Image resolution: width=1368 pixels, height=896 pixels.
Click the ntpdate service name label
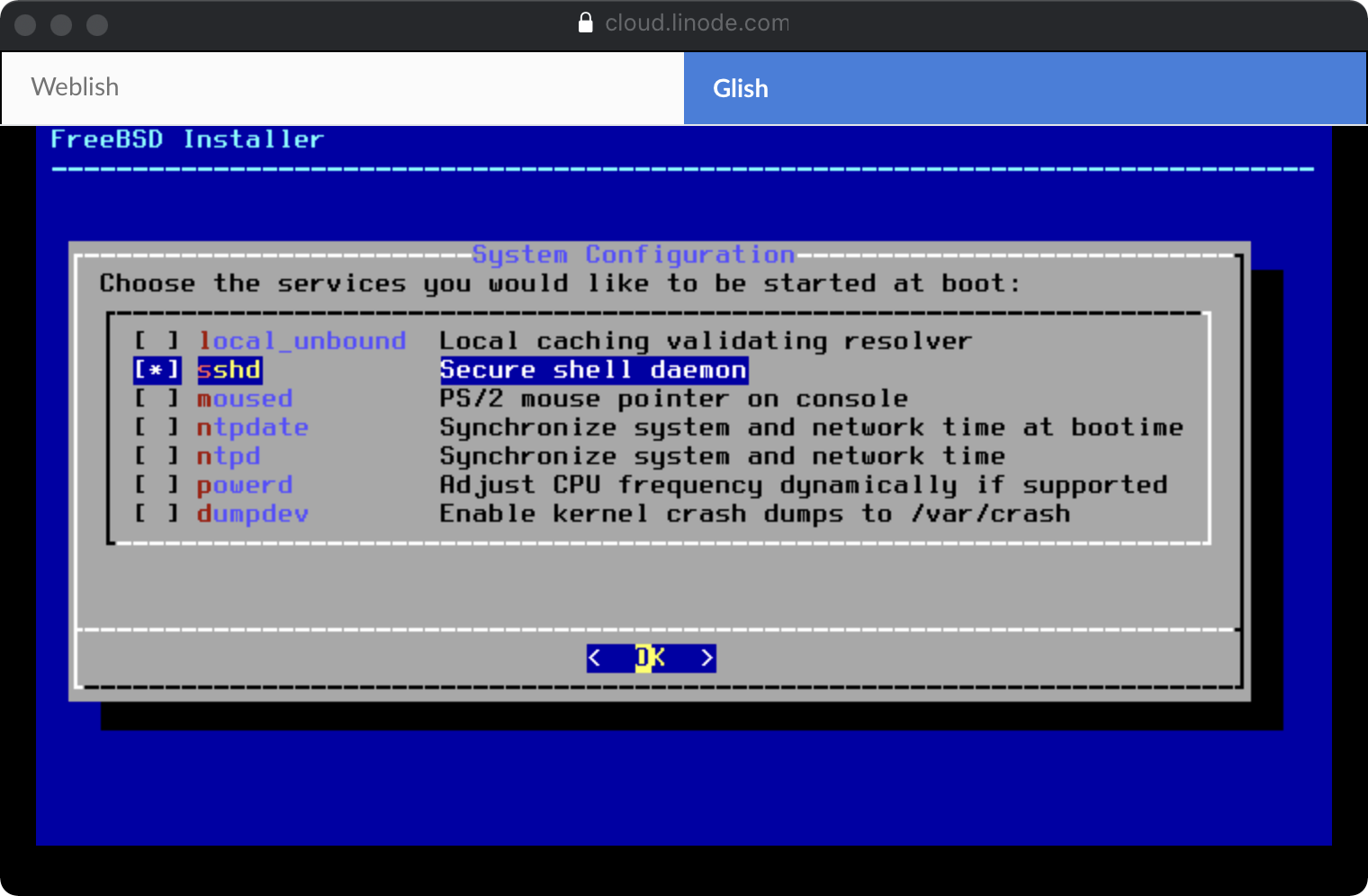pos(252,427)
